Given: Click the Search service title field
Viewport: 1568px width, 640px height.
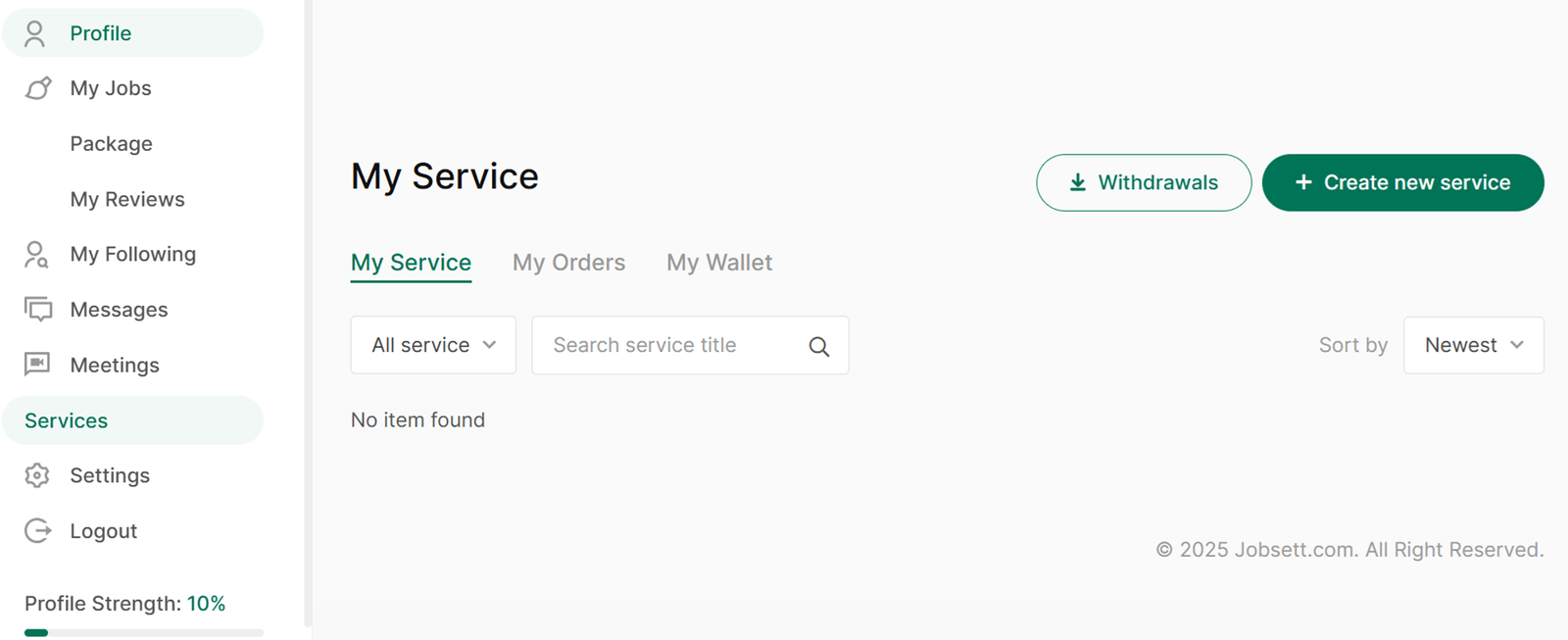Looking at the screenshot, I should click(690, 345).
